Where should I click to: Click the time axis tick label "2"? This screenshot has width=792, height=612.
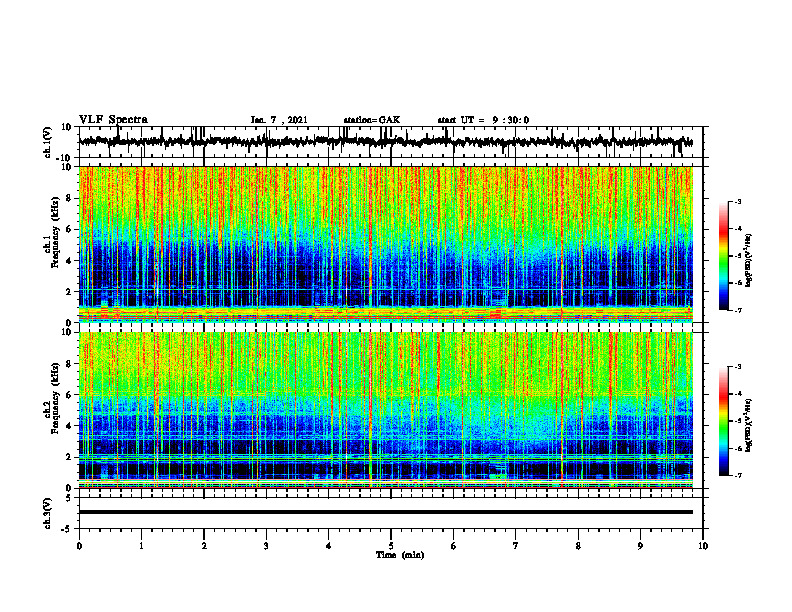[204, 545]
